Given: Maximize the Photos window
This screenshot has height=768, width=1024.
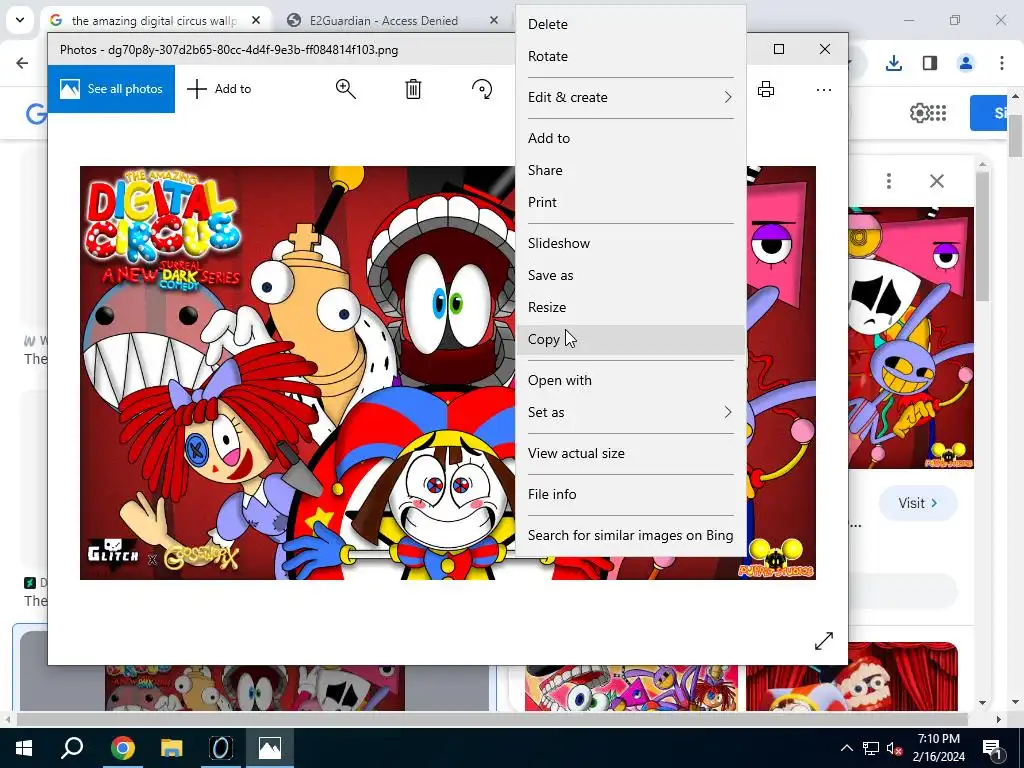Looking at the screenshot, I should click(x=778, y=49).
